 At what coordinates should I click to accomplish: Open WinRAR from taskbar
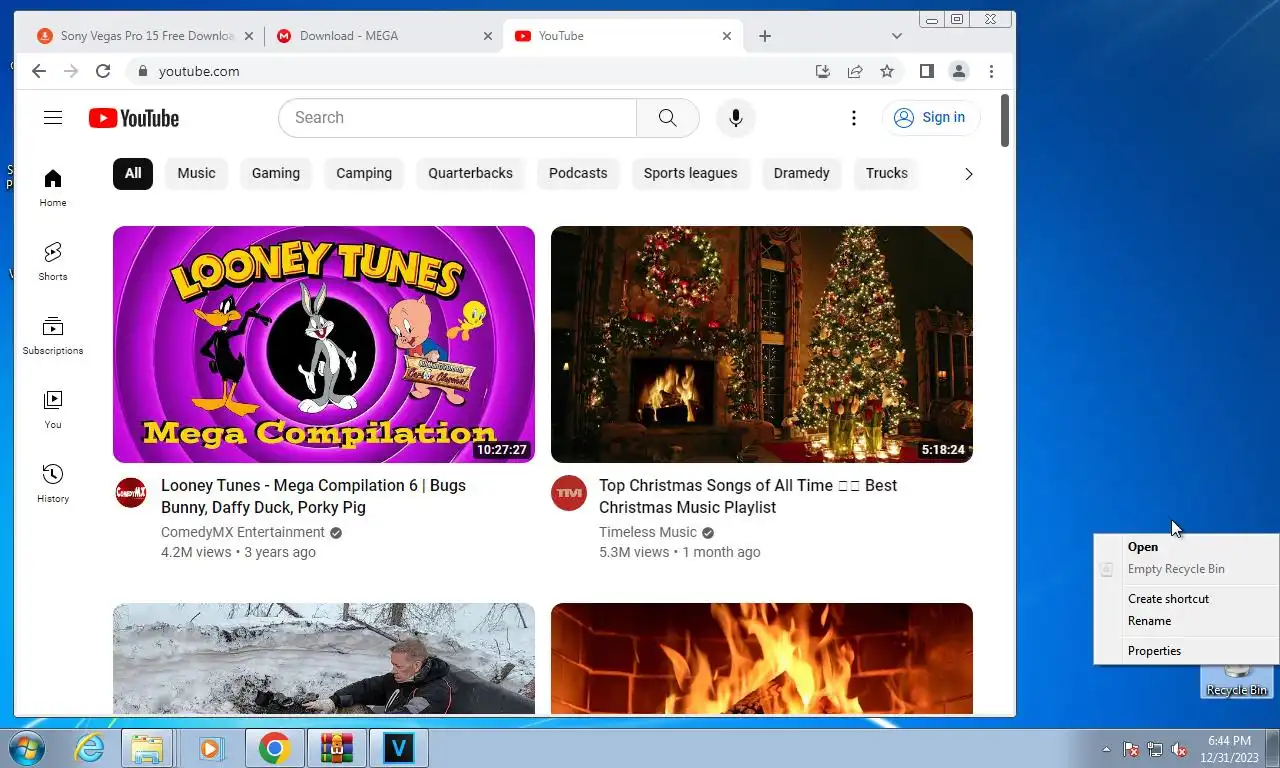pos(336,748)
